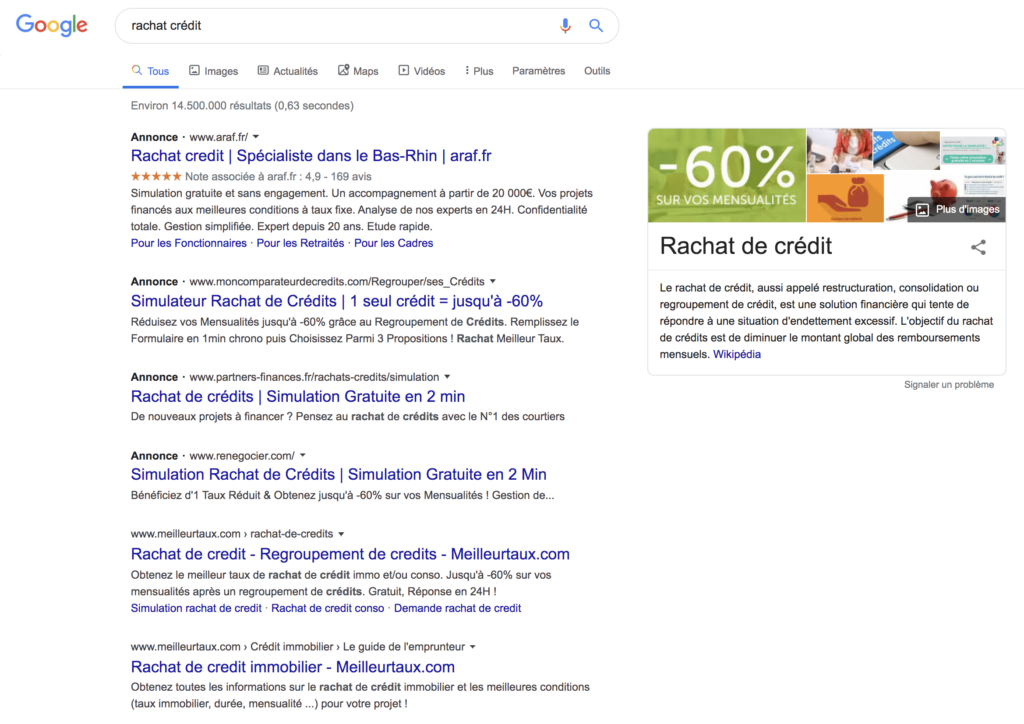This screenshot has width=1024, height=724.
Task: Open 'Rachat de crédits | Simulation Gratuite en 2 min'
Action: [x=298, y=396]
